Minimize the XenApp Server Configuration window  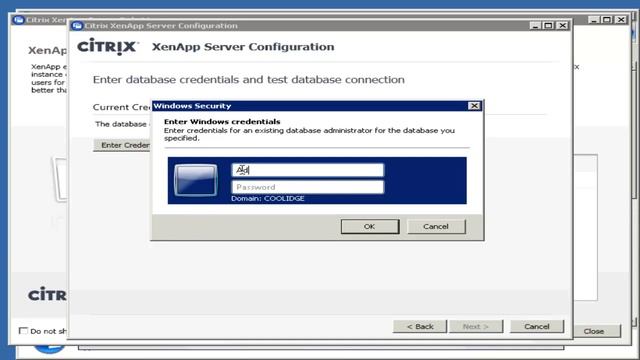point(535,26)
